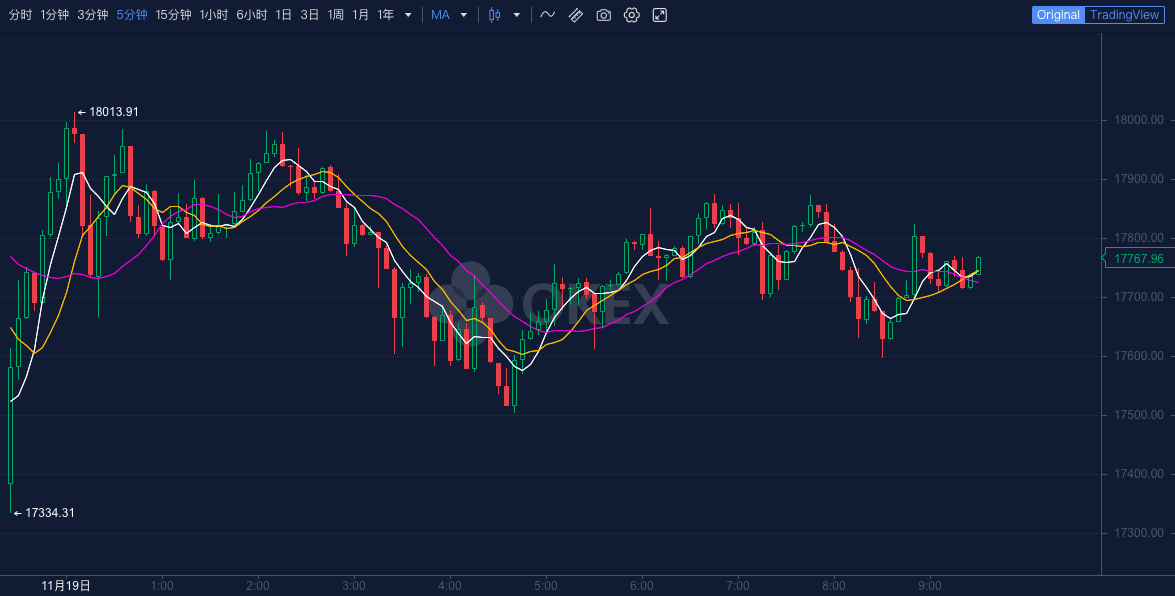Click the candlestick chart type icon
The height and width of the screenshot is (596, 1175).
pos(495,15)
